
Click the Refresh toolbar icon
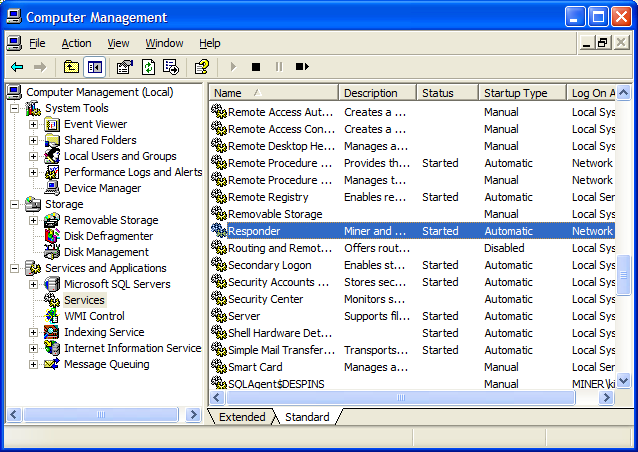tap(148, 67)
